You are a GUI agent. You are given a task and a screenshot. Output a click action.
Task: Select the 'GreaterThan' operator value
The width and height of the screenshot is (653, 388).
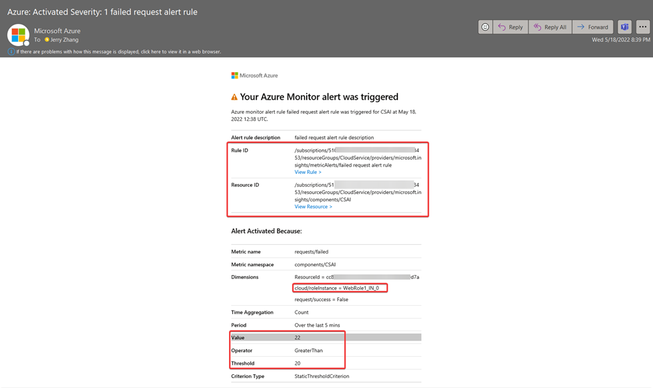[x=309, y=351]
